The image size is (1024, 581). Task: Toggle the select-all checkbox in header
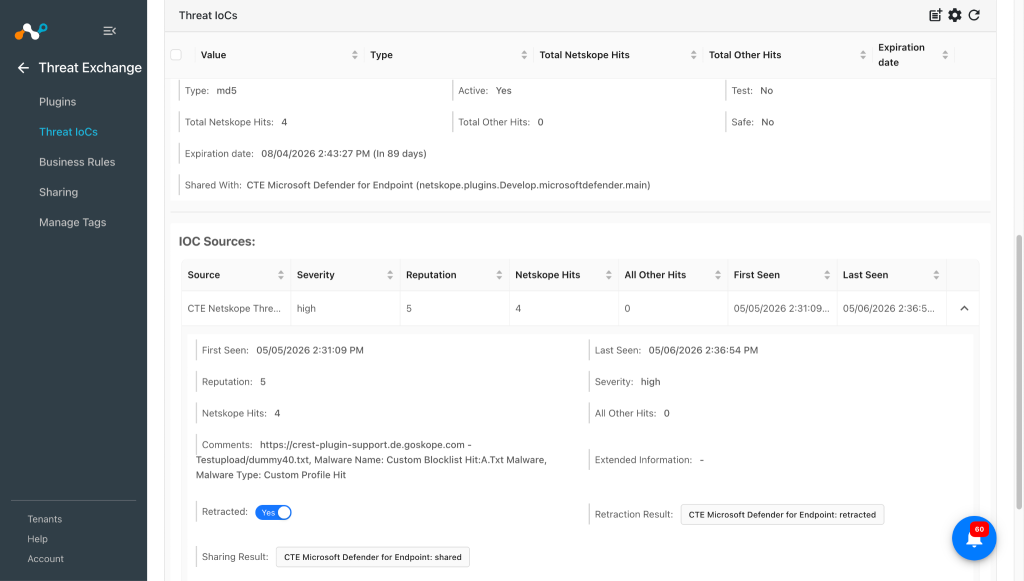click(x=176, y=55)
